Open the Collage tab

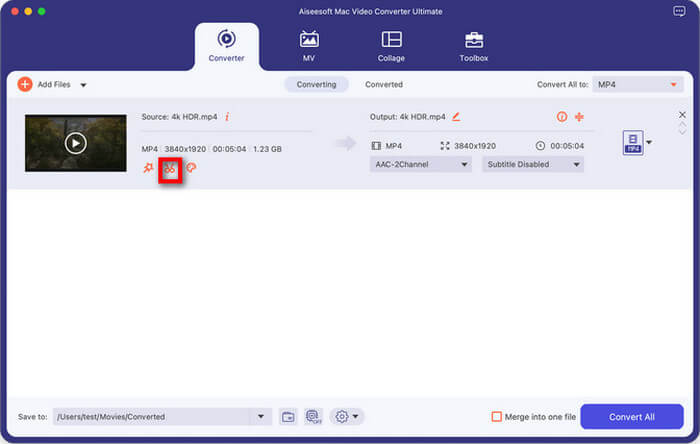point(391,46)
